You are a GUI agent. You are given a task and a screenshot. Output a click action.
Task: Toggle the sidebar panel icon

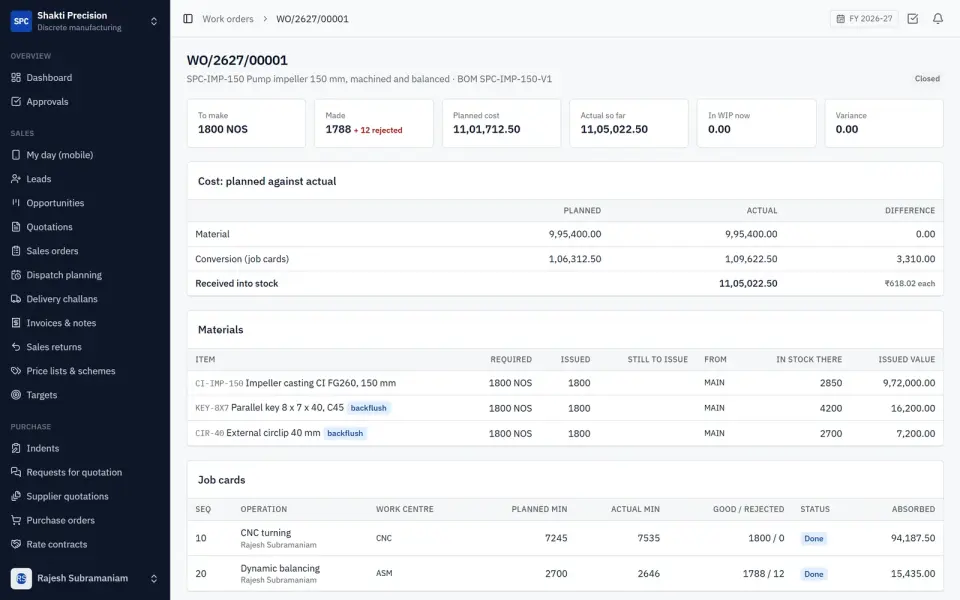coord(188,19)
